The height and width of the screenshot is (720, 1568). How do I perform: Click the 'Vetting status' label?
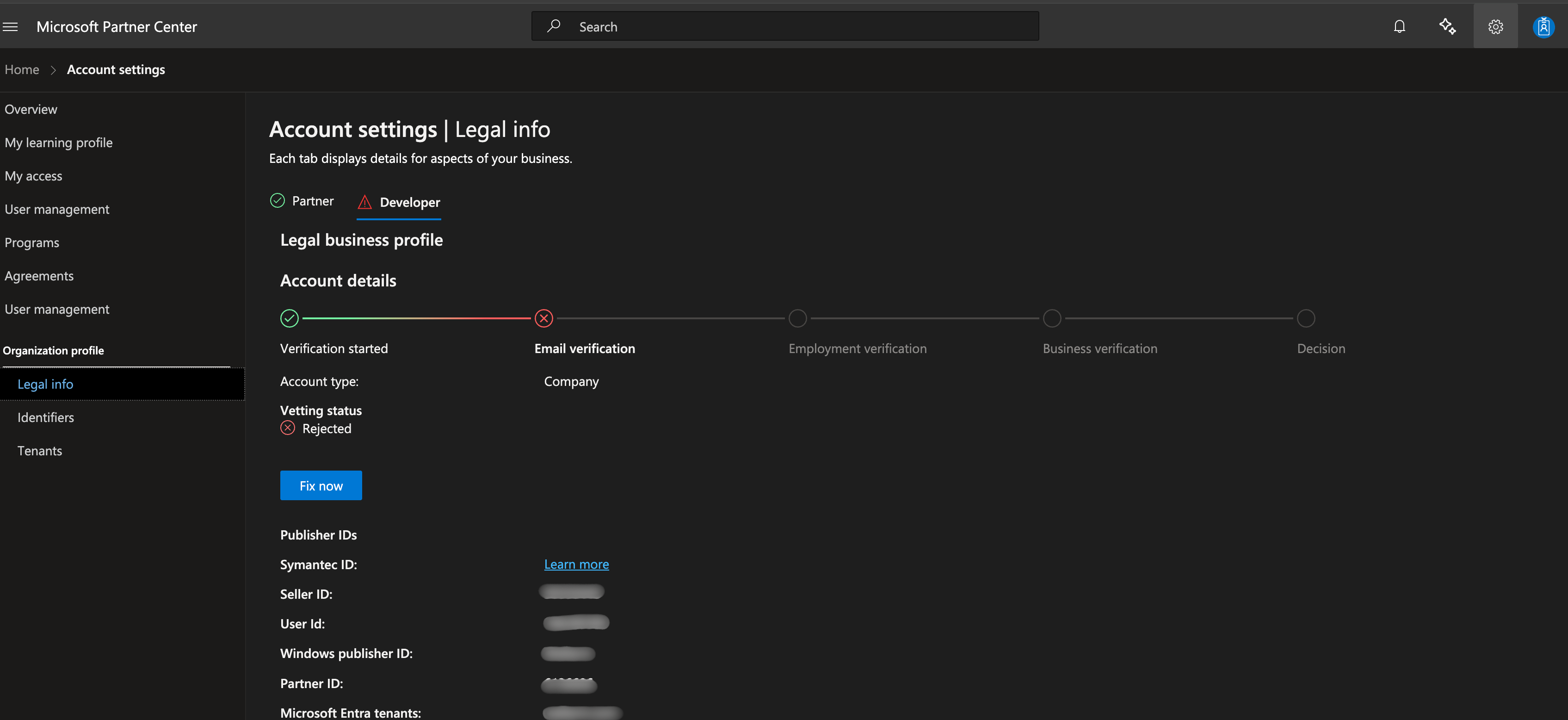tap(321, 410)
